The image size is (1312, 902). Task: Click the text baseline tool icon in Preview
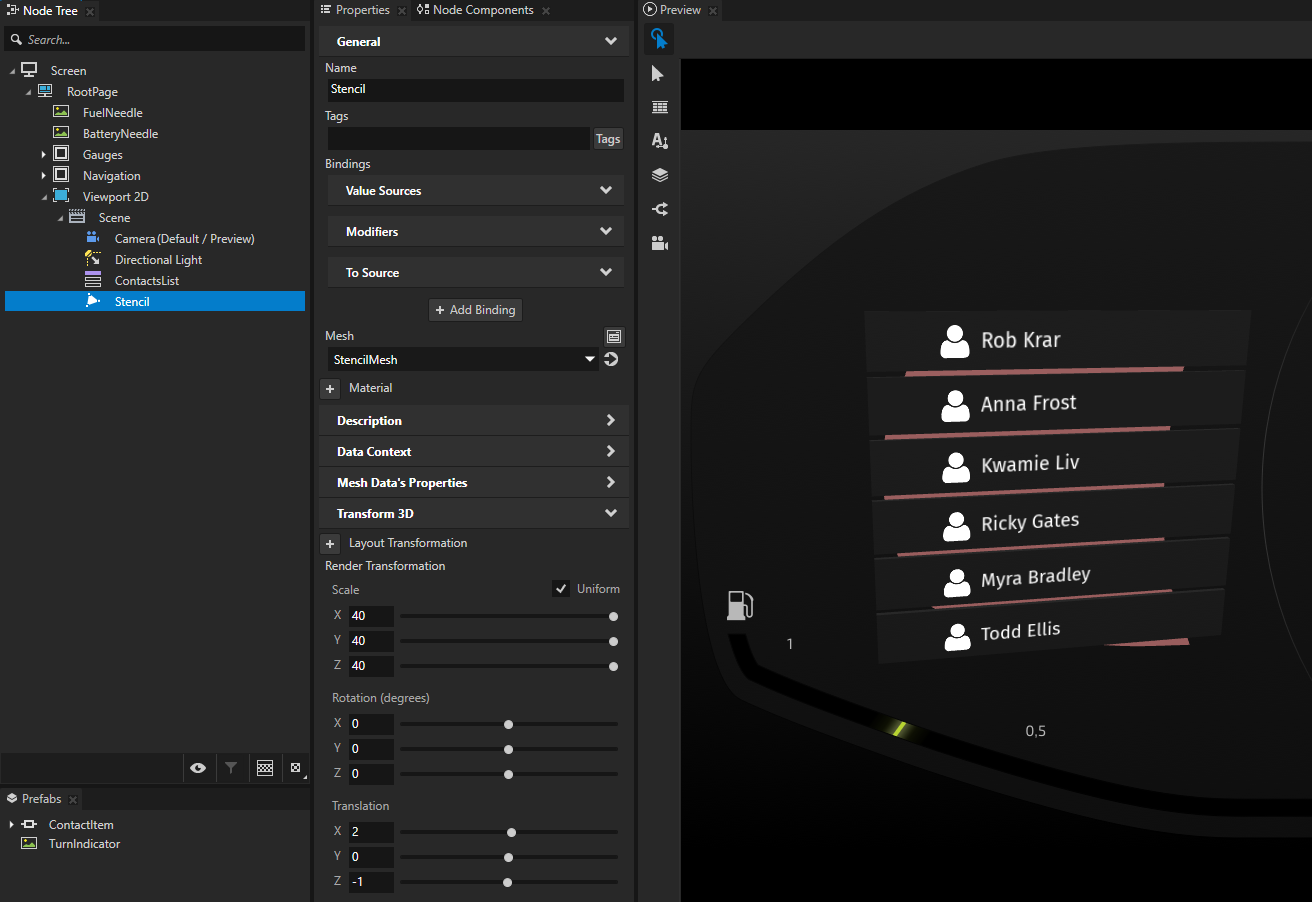point(659,141)
